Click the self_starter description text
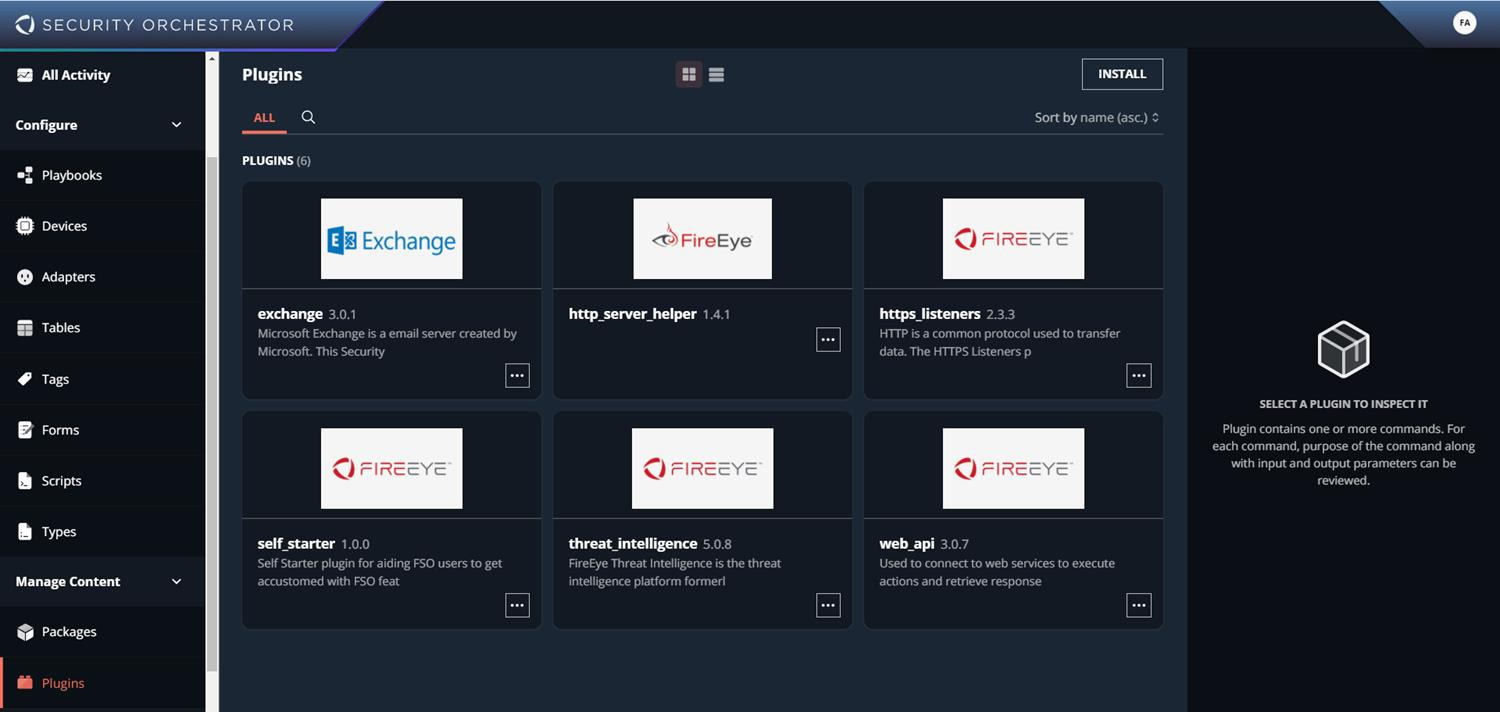Screen dimensions: 1500x712 pyautogui.click(x=380, y=572)
